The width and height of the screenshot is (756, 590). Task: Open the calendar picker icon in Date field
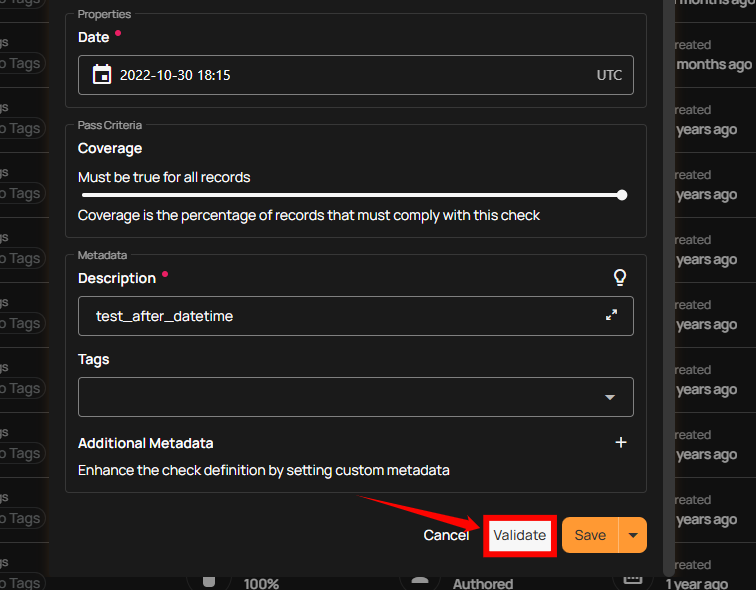point(101,75)
